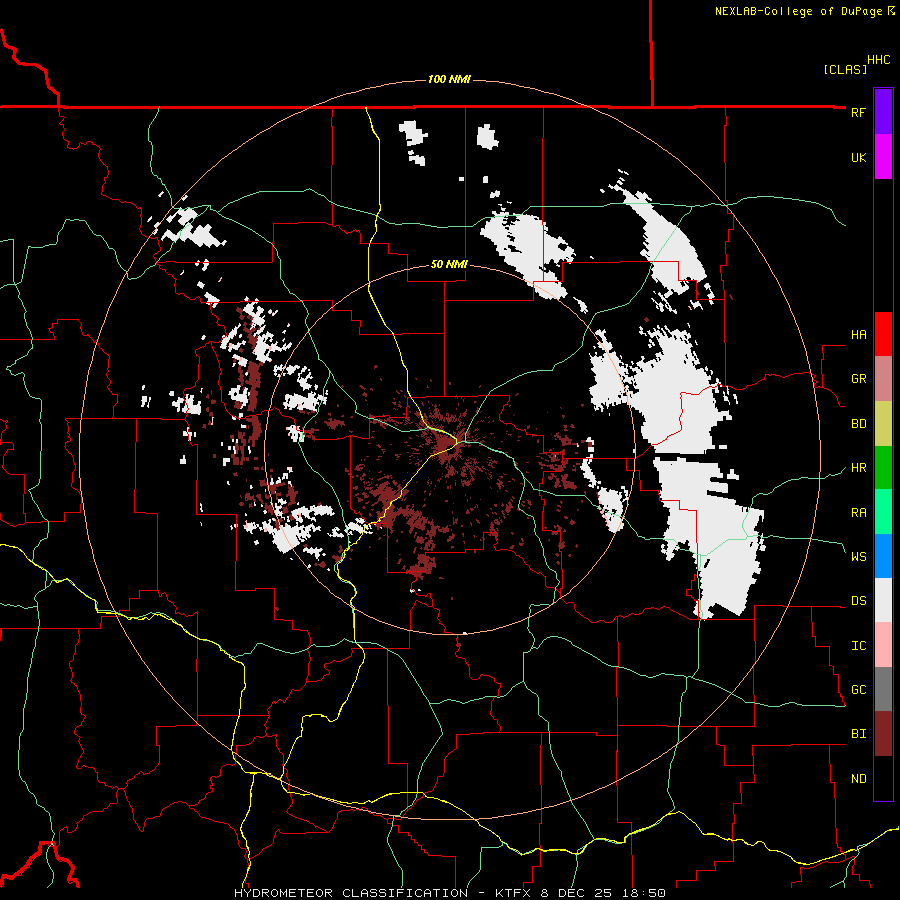Click the GR legend label
The width and height of the screenshot is (900, 900).
858,379
